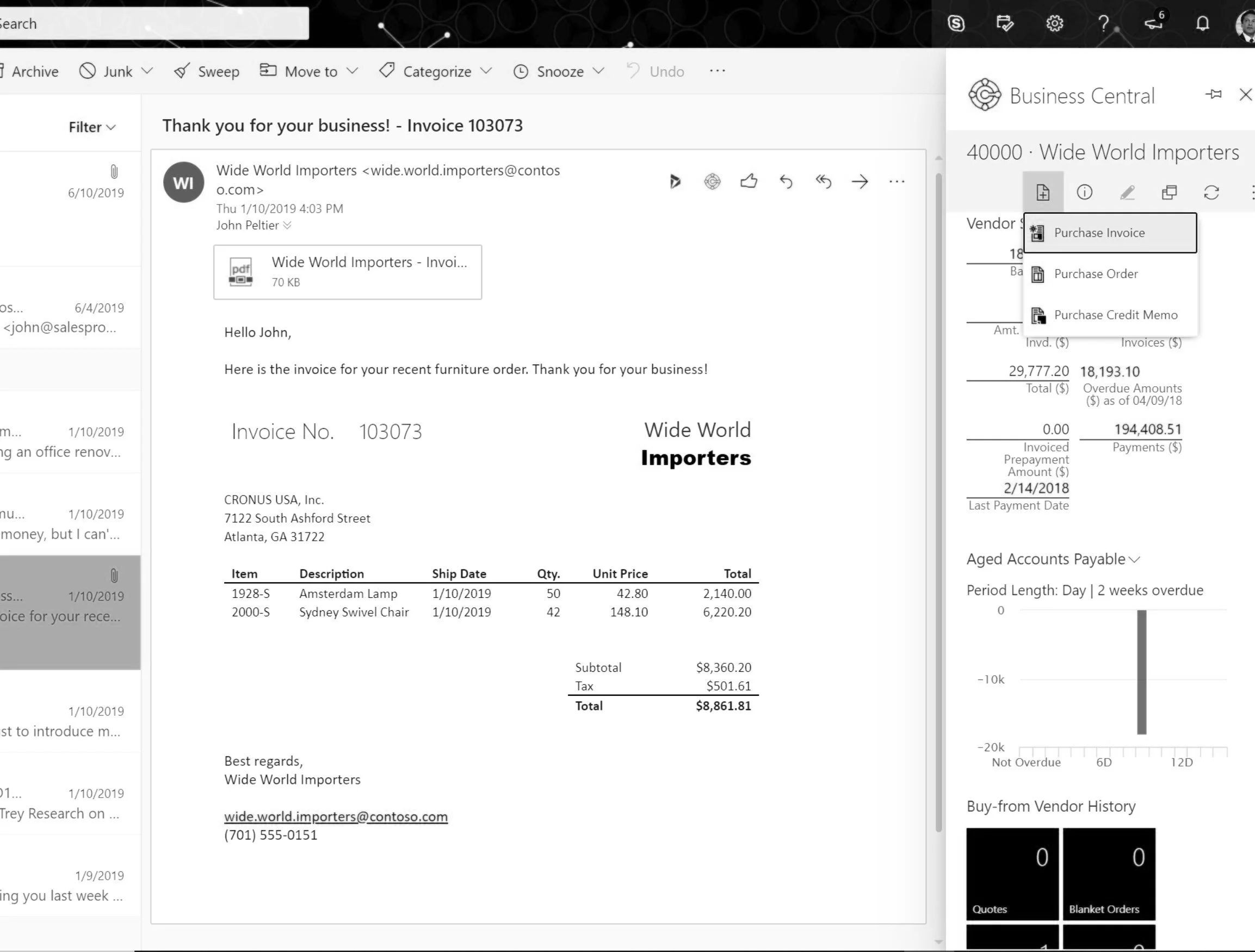Screen dimensions: 1255x952
Task: Reply all to the invoice email
Action: [823, 182]
